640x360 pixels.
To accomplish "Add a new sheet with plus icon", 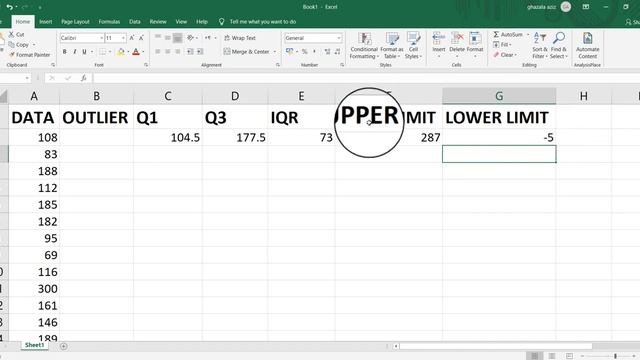I will pyautogui.click(x=64, y=346).
